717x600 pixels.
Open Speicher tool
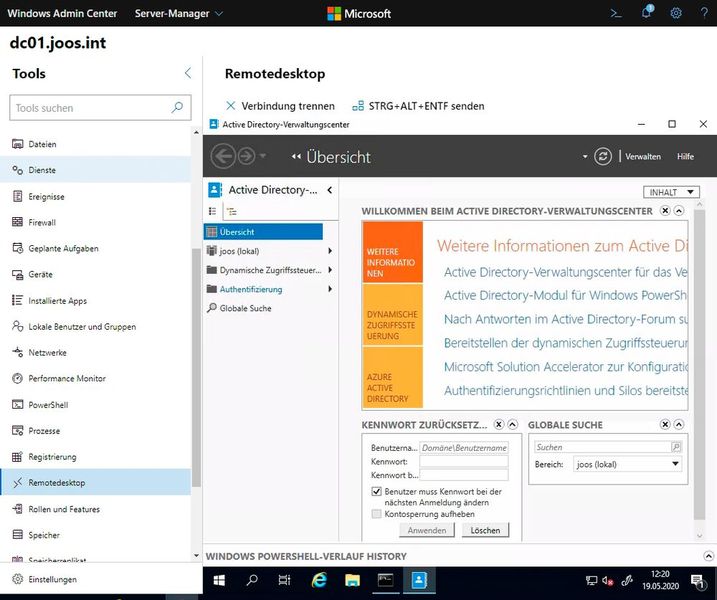point(95,535)
